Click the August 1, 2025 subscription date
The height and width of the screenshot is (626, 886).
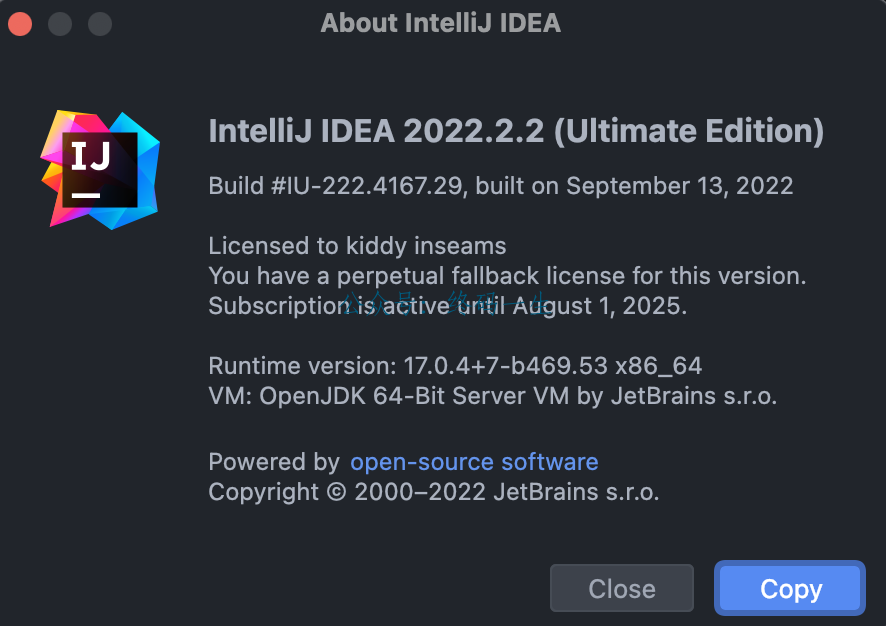pyautogui.click(x=600, y=306)
